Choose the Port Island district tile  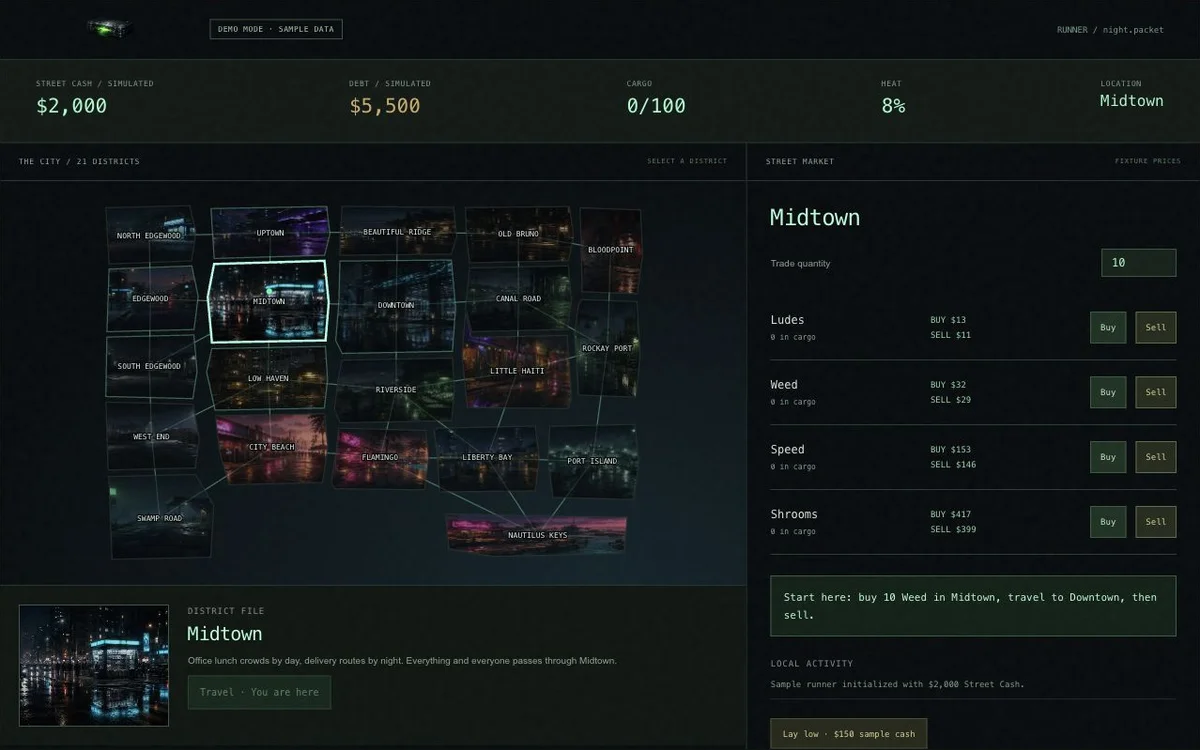[x=592, y=460]
